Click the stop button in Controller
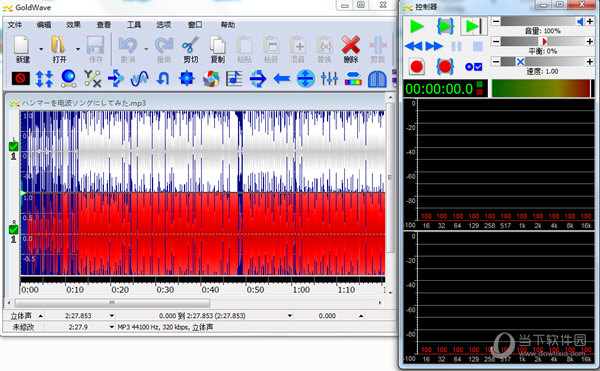600x371 pixels. click(x=478, y=46)
